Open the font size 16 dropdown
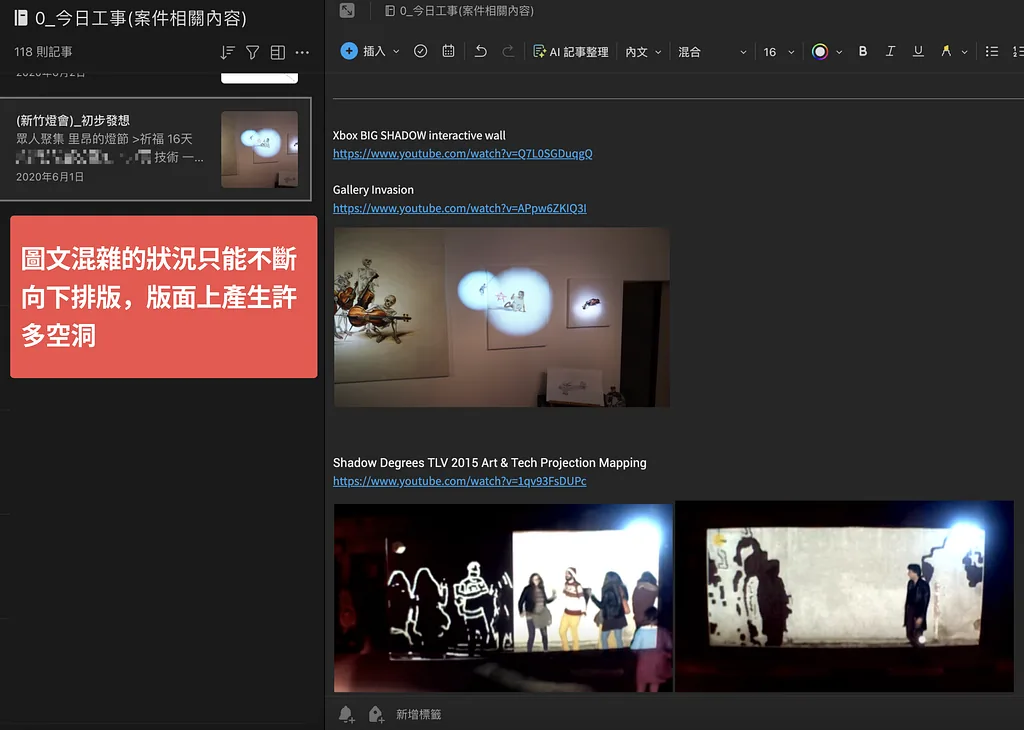 pyautogui.click(x=778, y=52)
